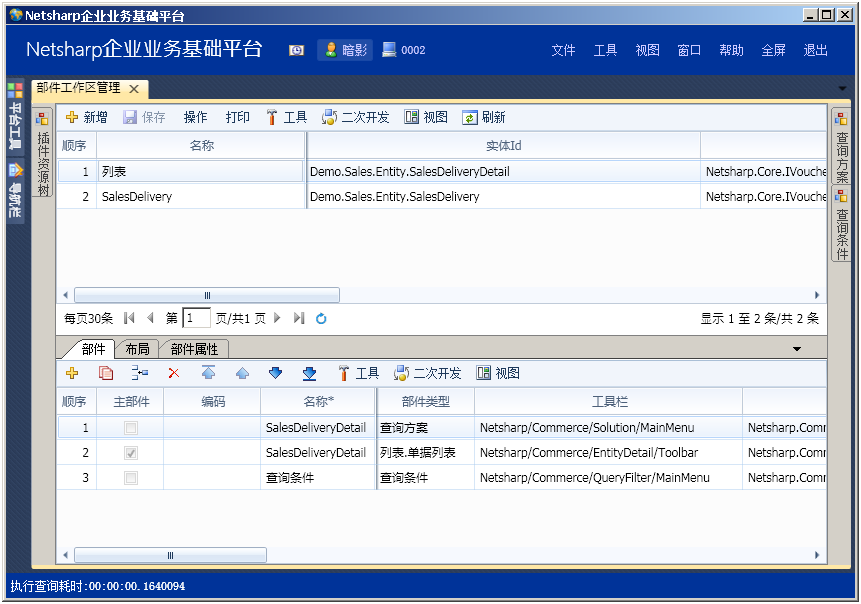The width and height of the screenshot is (861, 604).
Task: Go to first page in pager
Action: coord(130,318)
